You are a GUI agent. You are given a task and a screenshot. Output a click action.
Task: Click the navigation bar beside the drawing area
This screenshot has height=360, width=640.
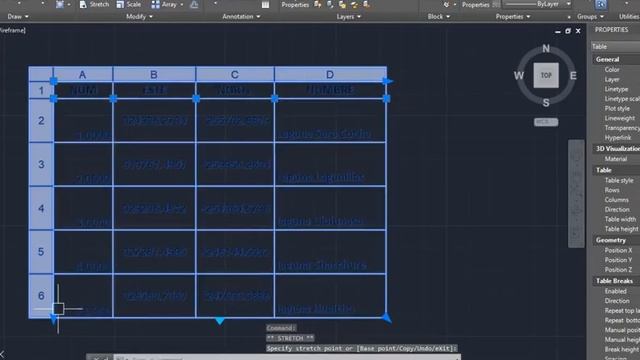[x=576, y=193]
